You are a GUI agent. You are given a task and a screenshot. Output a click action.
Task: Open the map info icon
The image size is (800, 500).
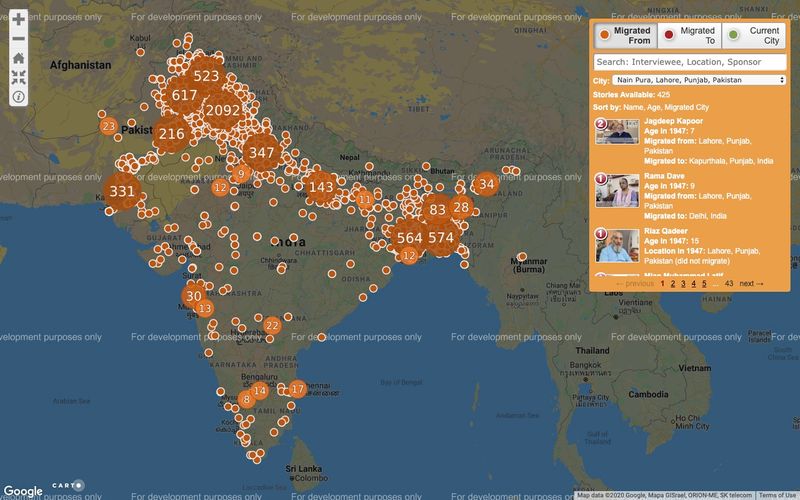point(18,96)
